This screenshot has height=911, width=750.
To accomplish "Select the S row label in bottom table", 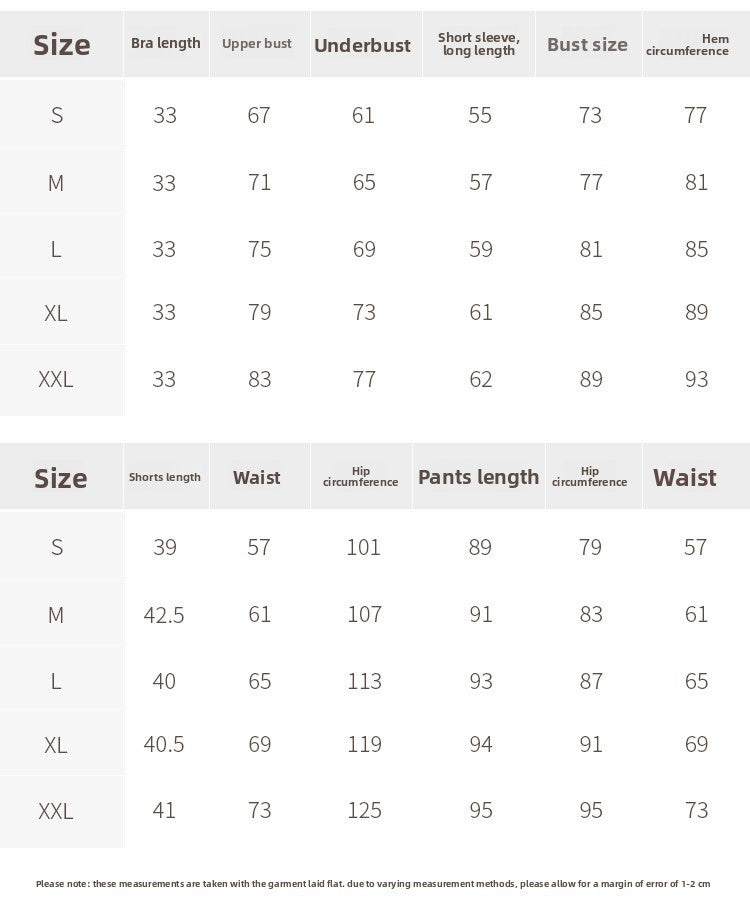I will point(57,547).
